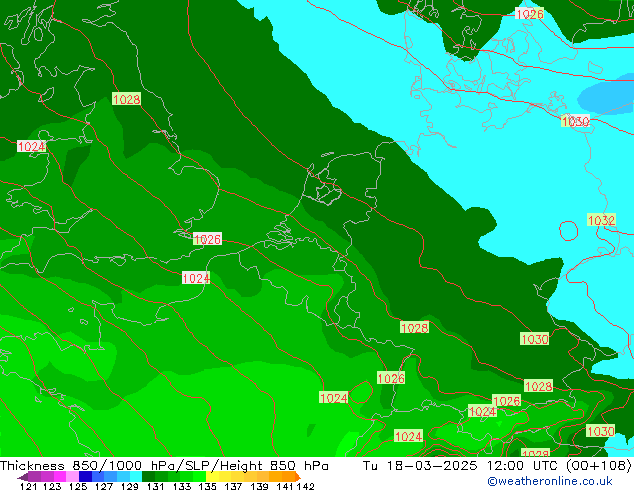Click the purple arrow start of legend
This screenshot has height=490, width=634.
point(23,477)
